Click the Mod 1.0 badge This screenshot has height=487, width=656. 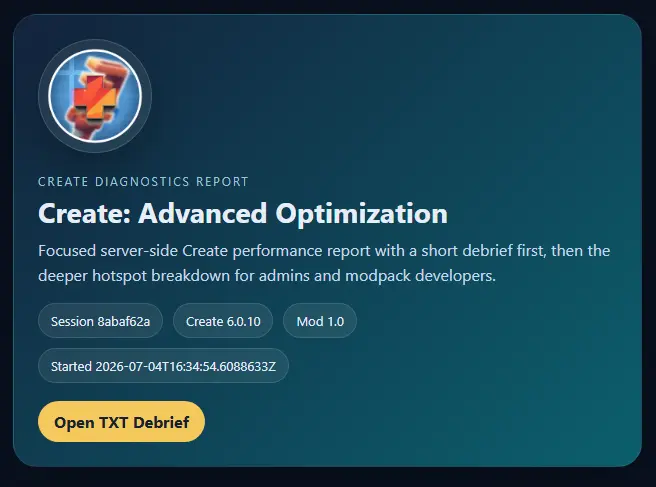coord(320,321)
